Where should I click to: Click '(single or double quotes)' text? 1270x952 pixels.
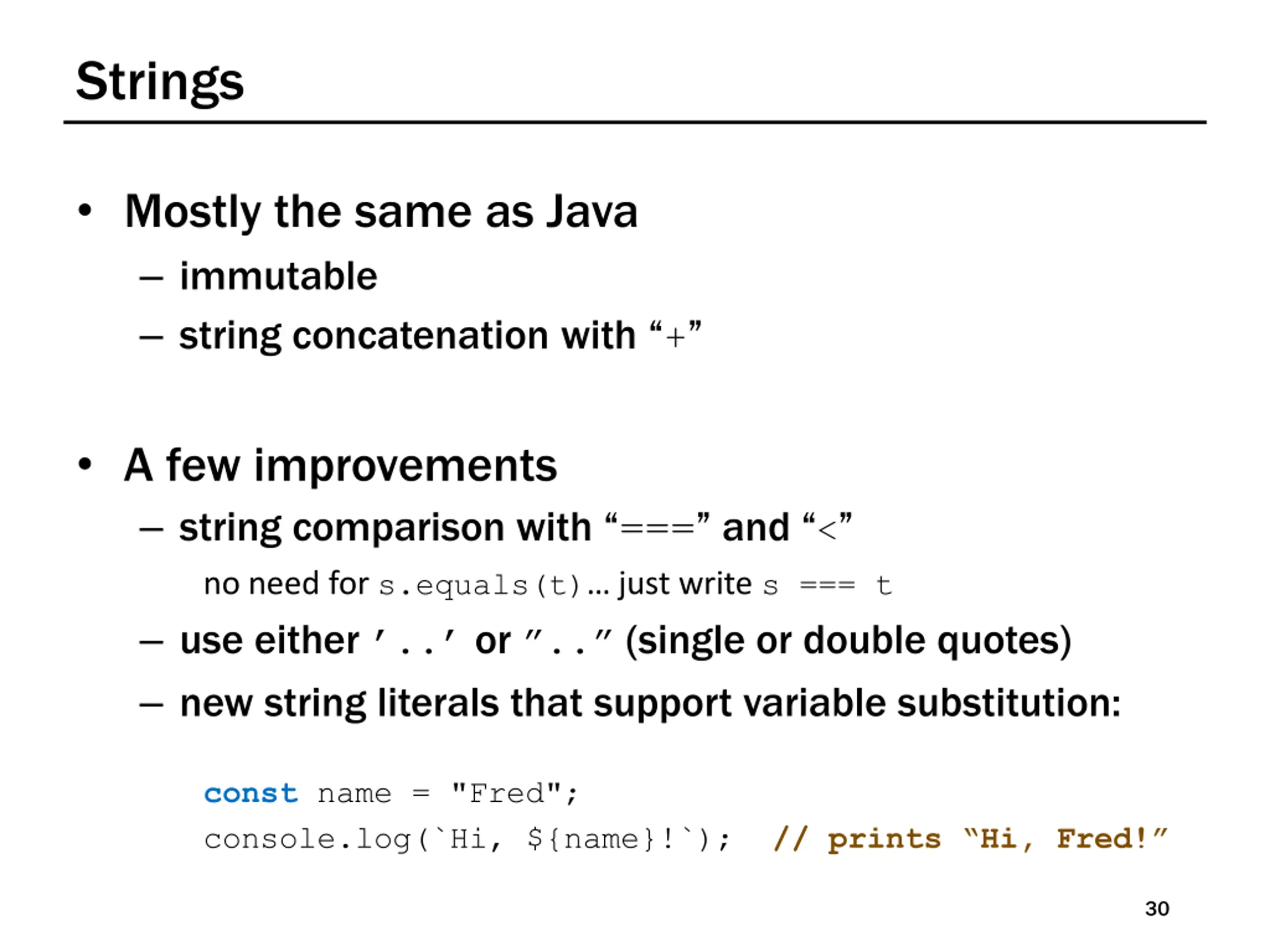[848, 641]
